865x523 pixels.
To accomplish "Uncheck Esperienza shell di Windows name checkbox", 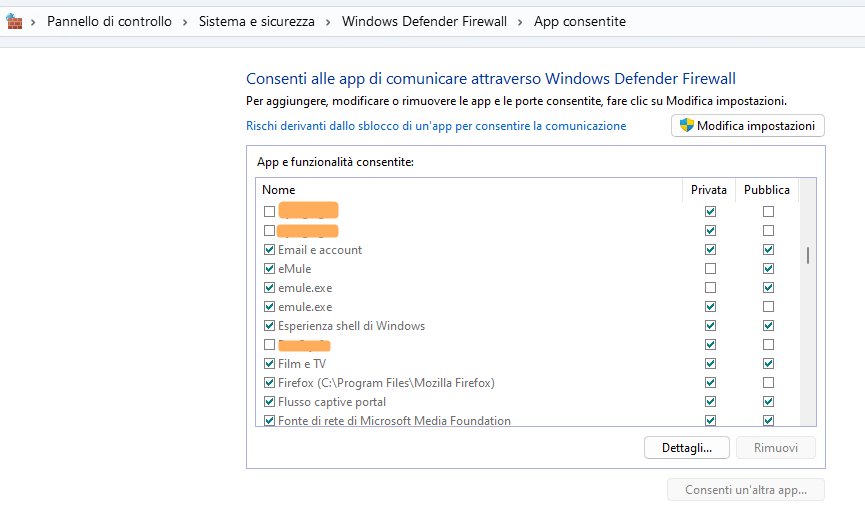I will coord(269,325).
